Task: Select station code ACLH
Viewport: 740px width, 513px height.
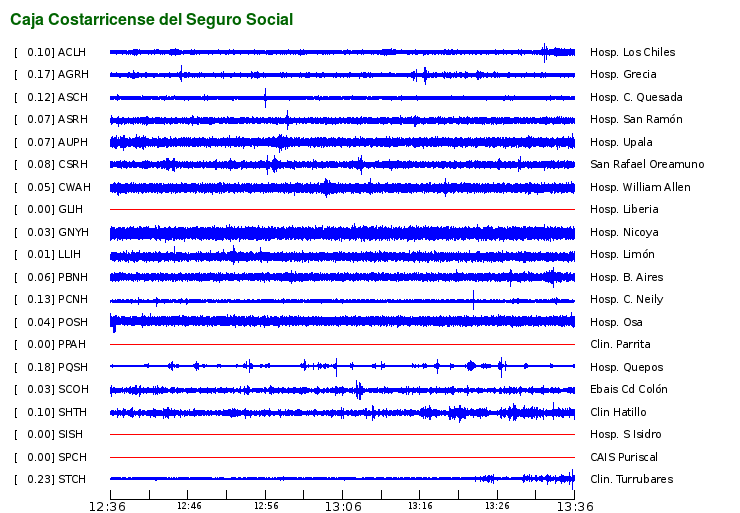Action: coord(72,52)
